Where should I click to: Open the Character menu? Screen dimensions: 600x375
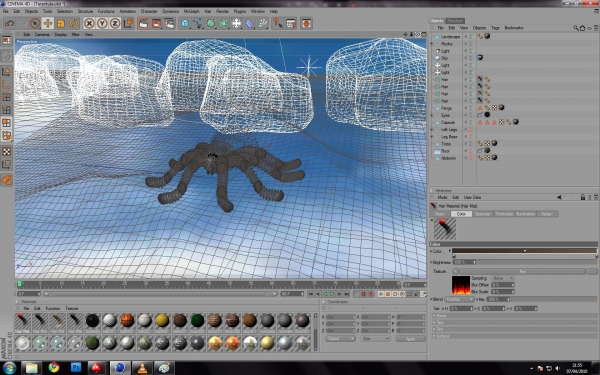pos(149,11)
